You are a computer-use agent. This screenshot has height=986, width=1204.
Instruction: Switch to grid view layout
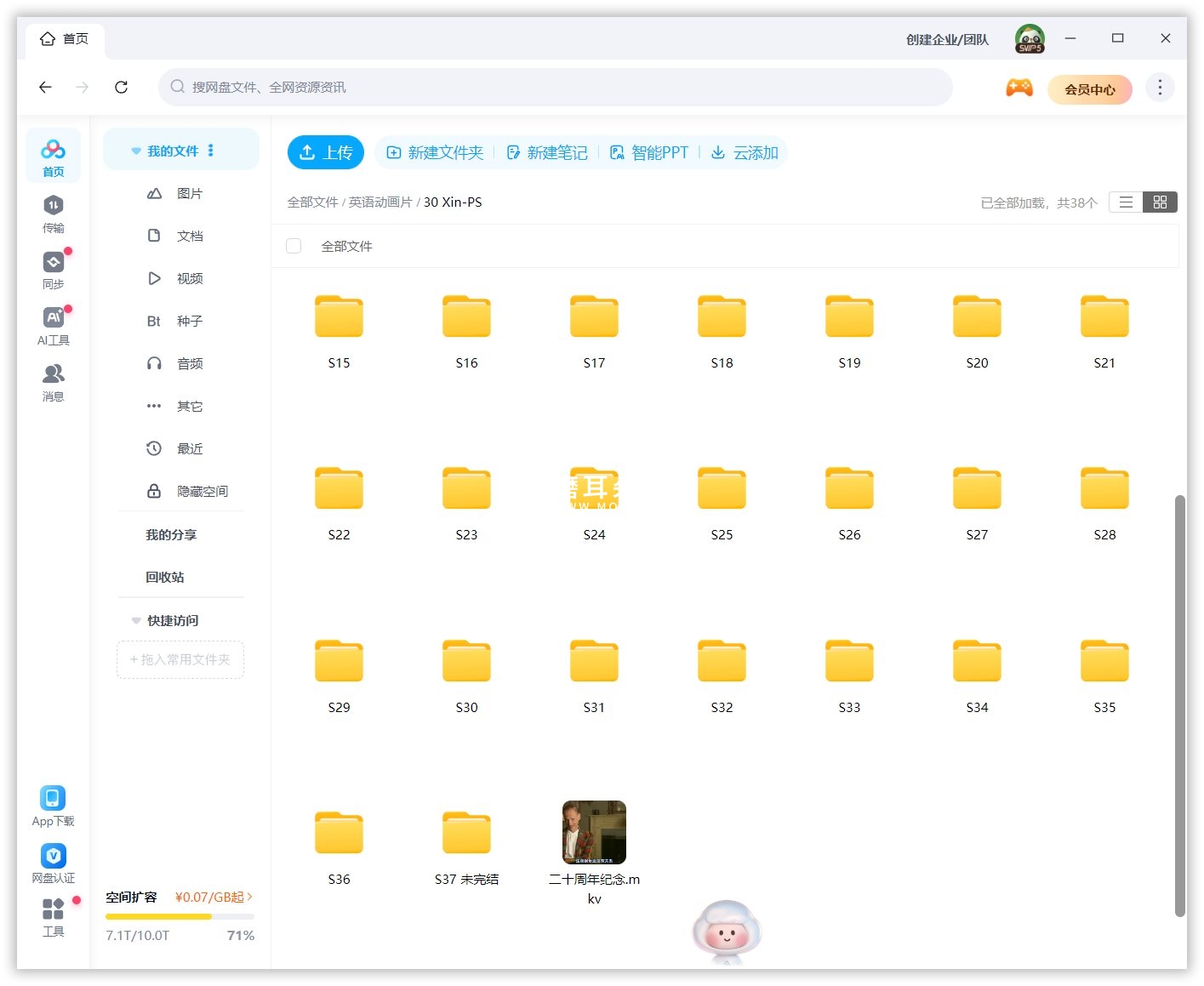[1160, 202]
